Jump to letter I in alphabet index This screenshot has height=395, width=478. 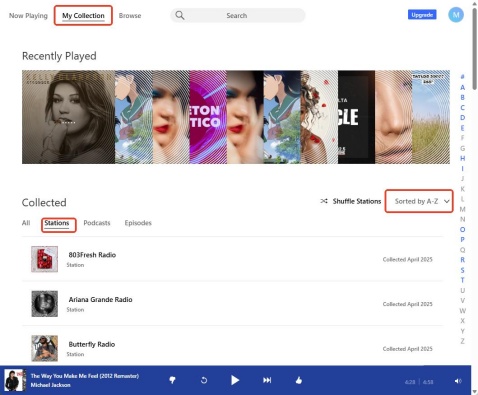tap(462, 168)
